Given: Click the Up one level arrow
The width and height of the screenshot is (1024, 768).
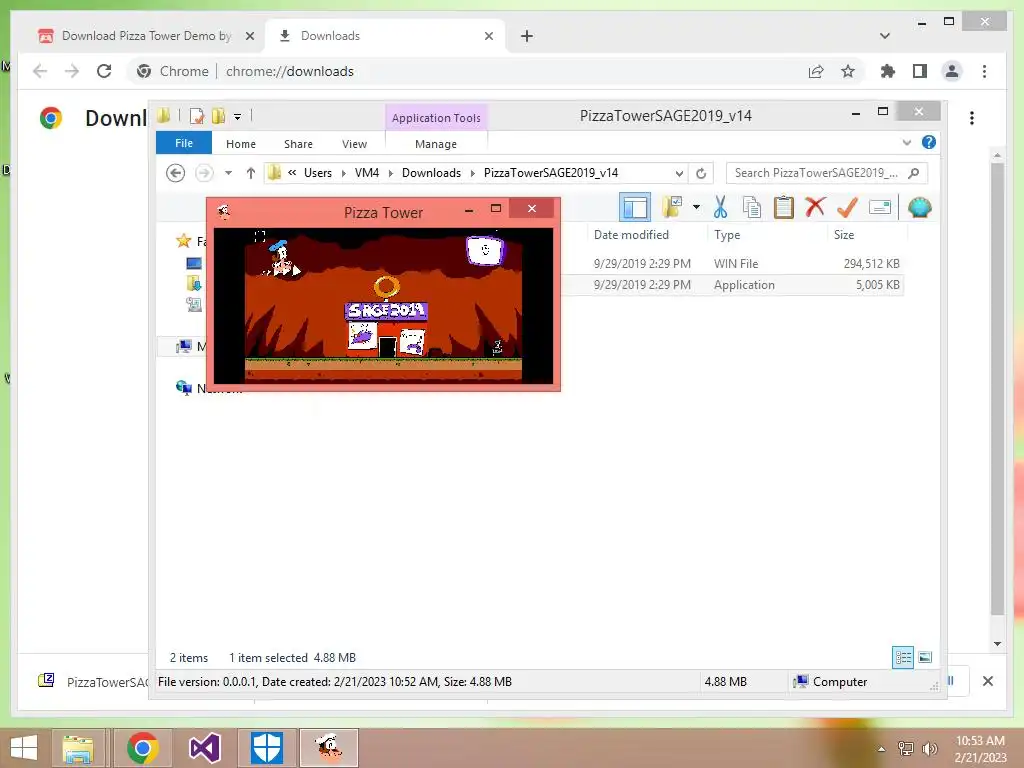Looking at the screenshot, I should [x=251, y=173].
